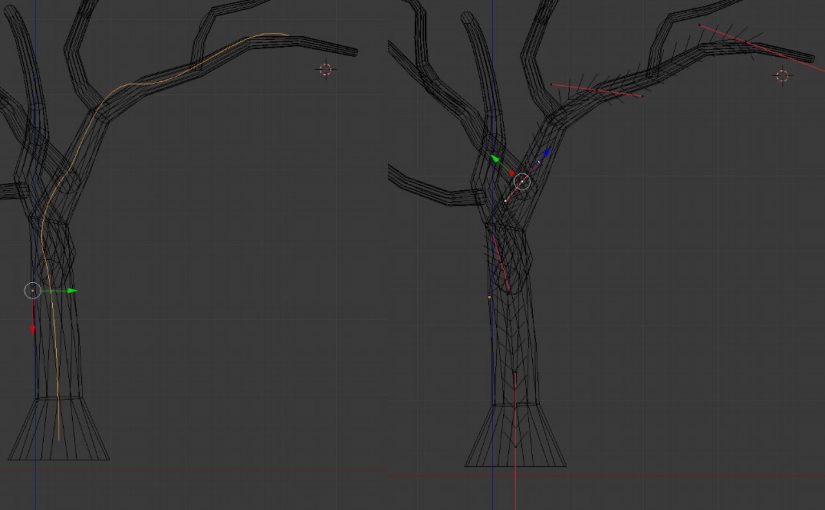Click the 3D cursor crosshair in left viewport

(326, 69)
